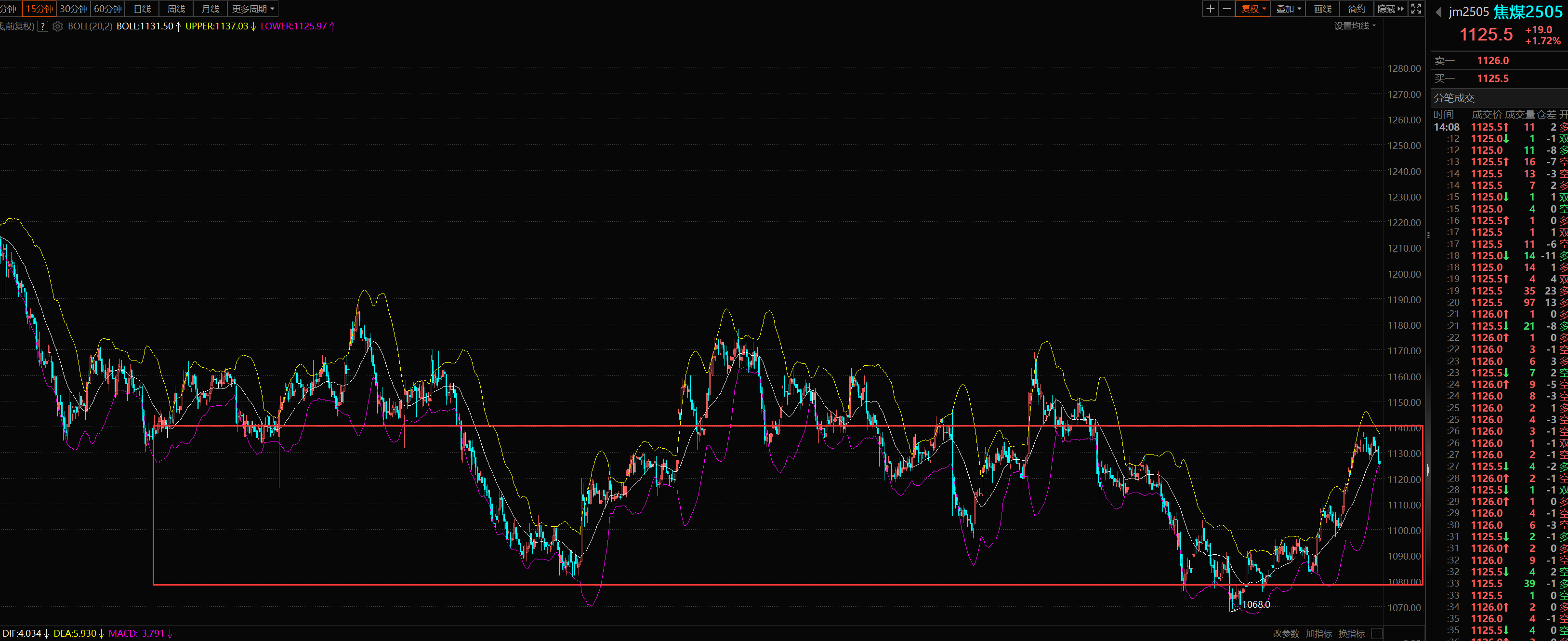
Task: Toggle 画线 drawing mode
Action: (1322, 9)
